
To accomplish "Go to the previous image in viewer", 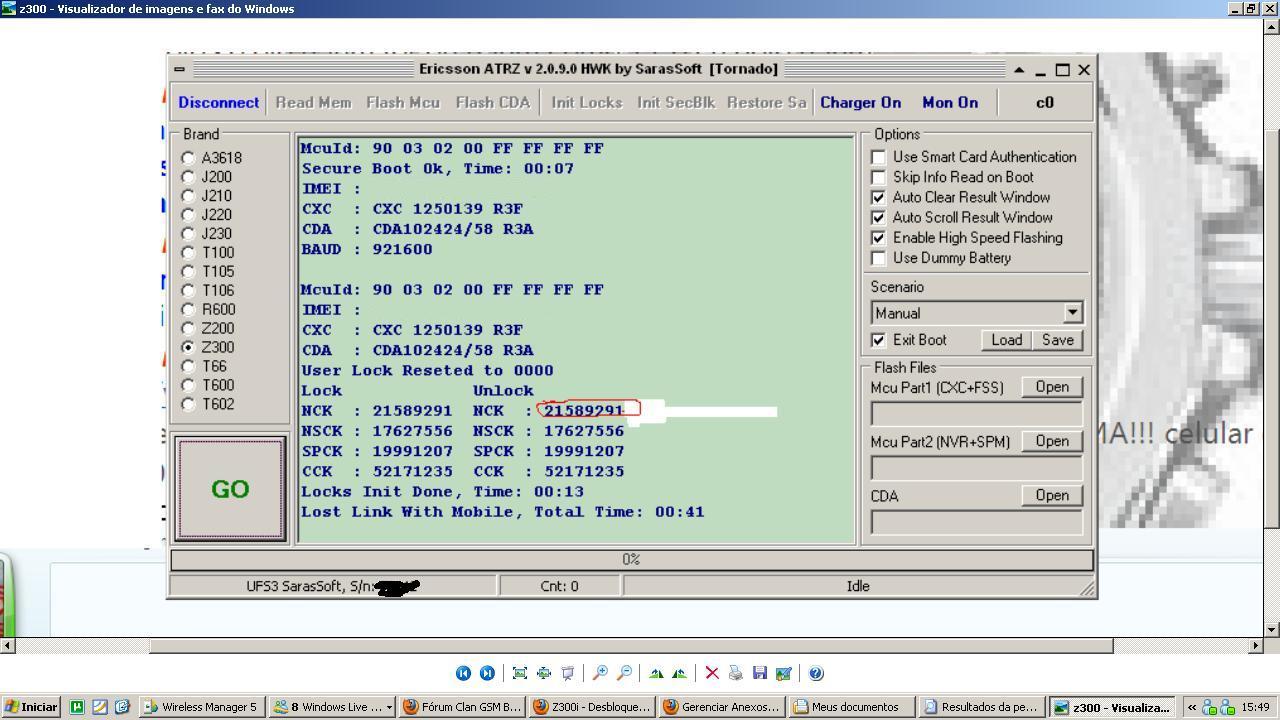I will (463, 673).
